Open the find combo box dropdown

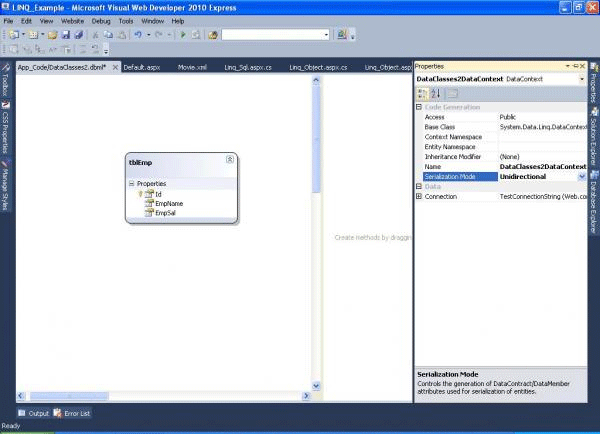tap(326, 35)
